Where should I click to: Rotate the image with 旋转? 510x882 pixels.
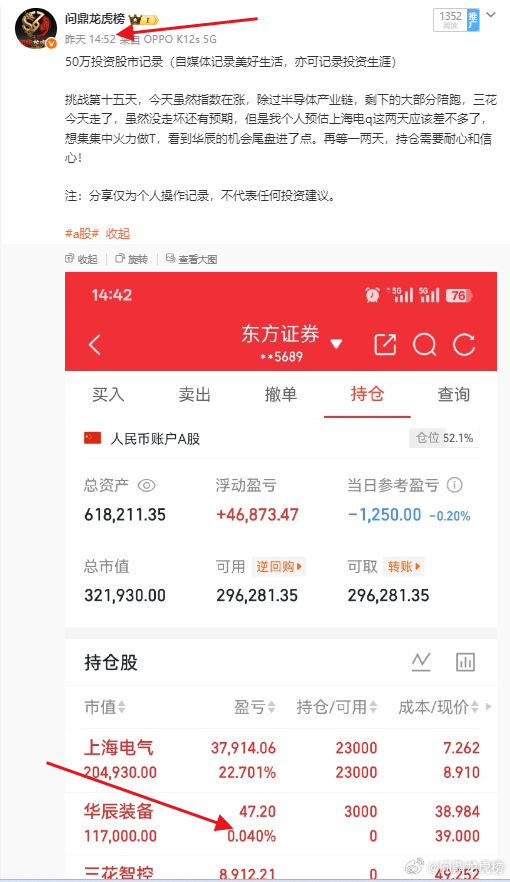coord(132,259)
